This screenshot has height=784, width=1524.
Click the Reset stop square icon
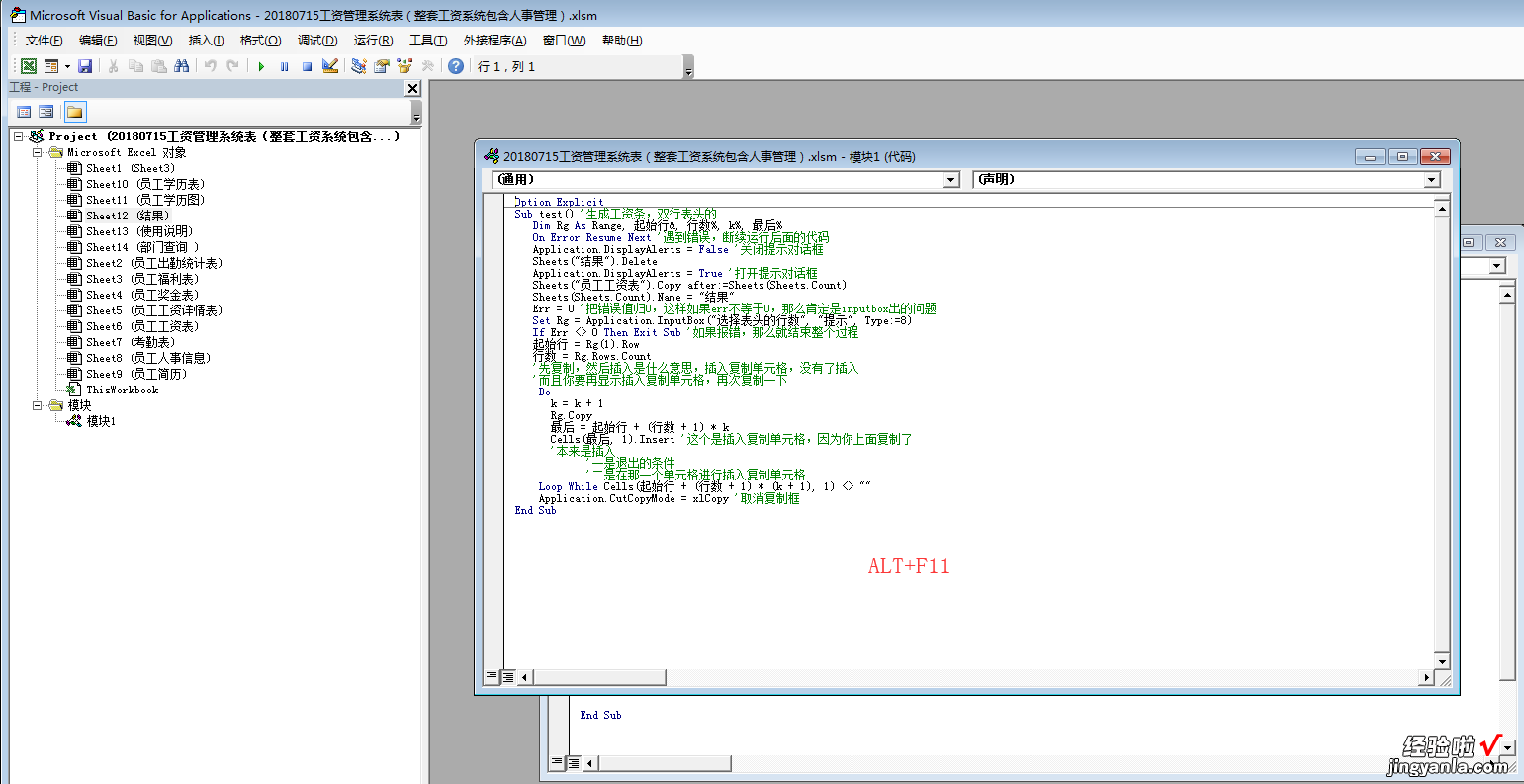[x=307, y=66]
